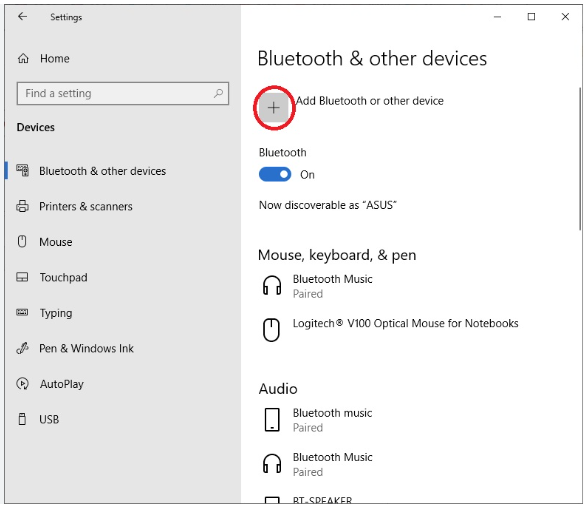Focus the Find a setting search box
This screenshot has height=510, width=587.
(x=123, y=93)
